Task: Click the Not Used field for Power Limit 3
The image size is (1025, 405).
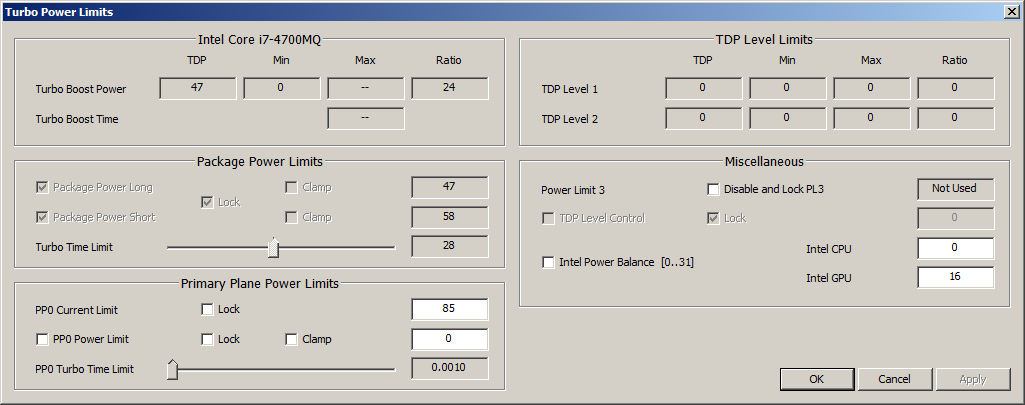Action: click(956, 189)
